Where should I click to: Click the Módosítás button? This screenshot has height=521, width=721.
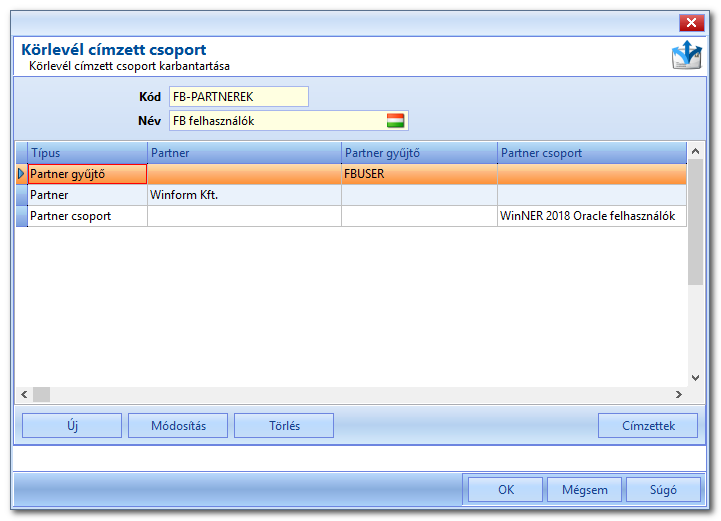coord(178,425)
